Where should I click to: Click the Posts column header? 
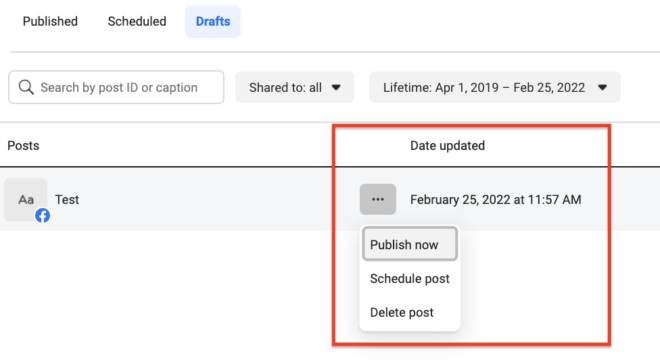(x=23, y=146)
